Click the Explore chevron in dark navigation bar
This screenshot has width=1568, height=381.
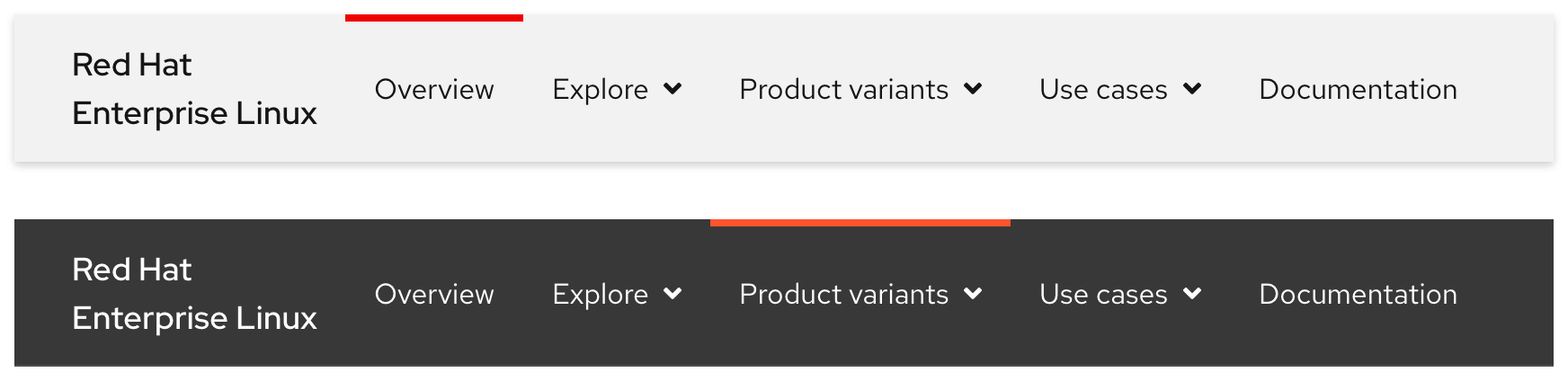[x=673, y=294]
